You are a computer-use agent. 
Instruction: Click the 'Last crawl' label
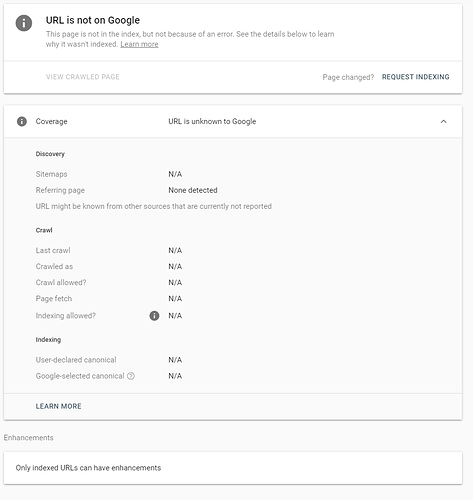53,250
